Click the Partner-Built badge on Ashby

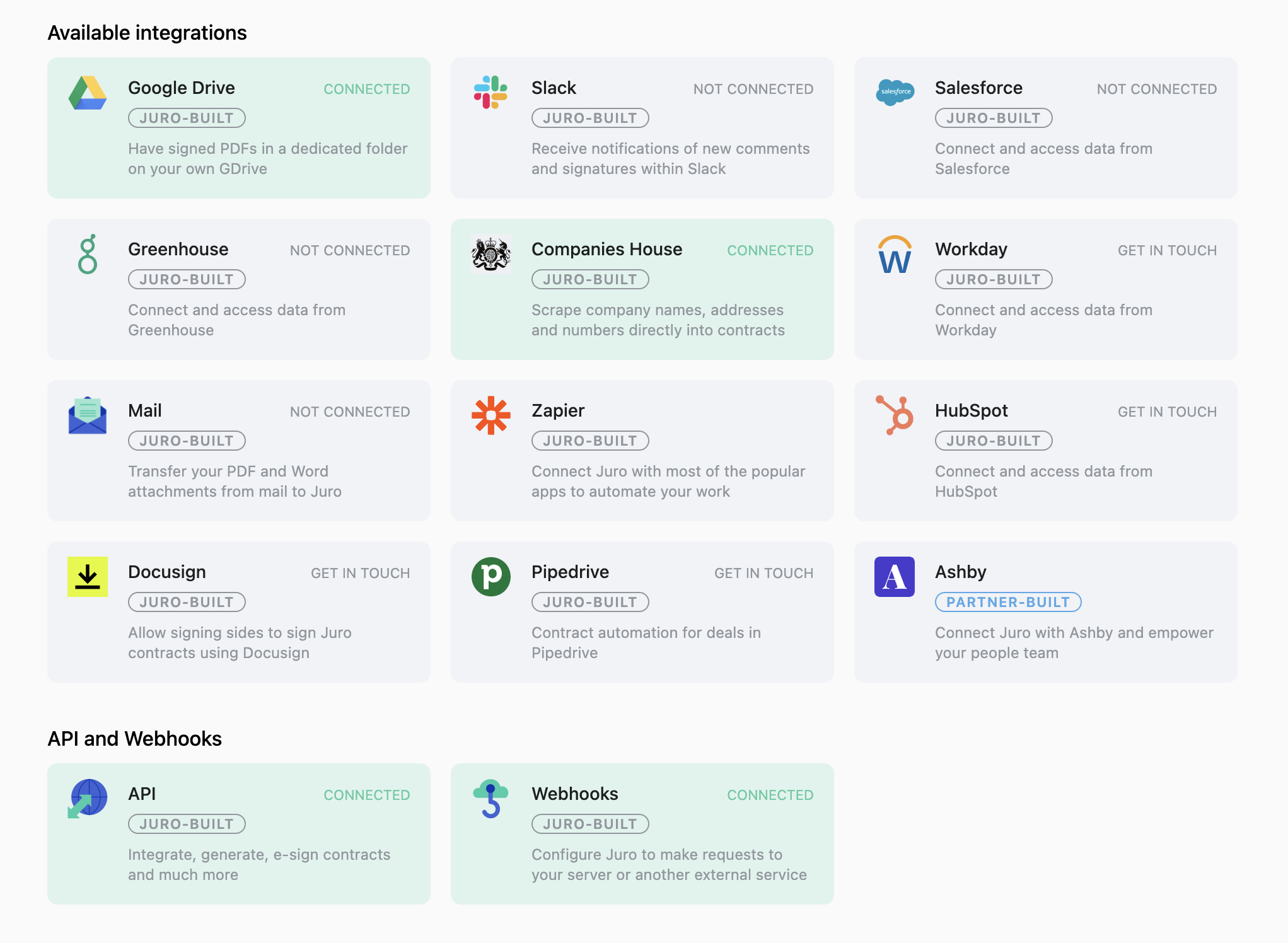(x=1008, y=602)
